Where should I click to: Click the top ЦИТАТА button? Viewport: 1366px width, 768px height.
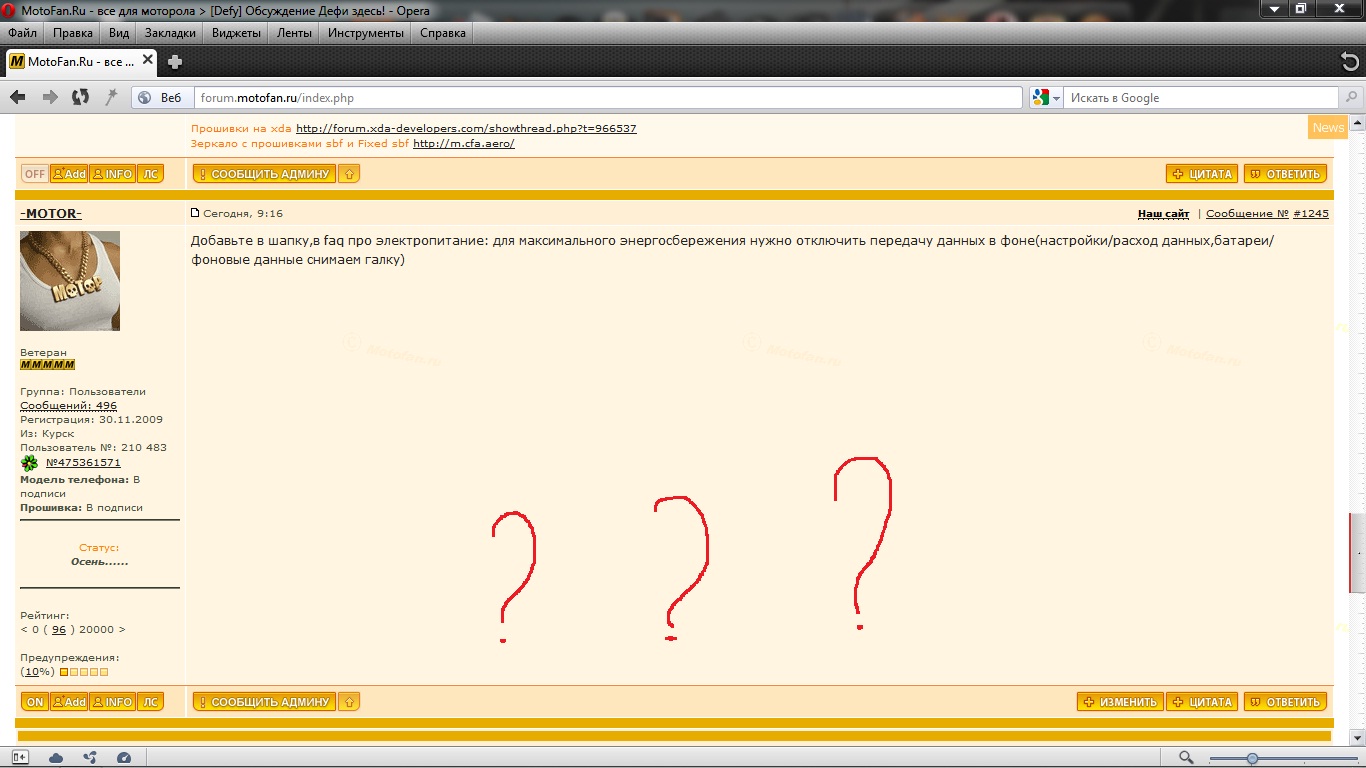[1202, 173]
